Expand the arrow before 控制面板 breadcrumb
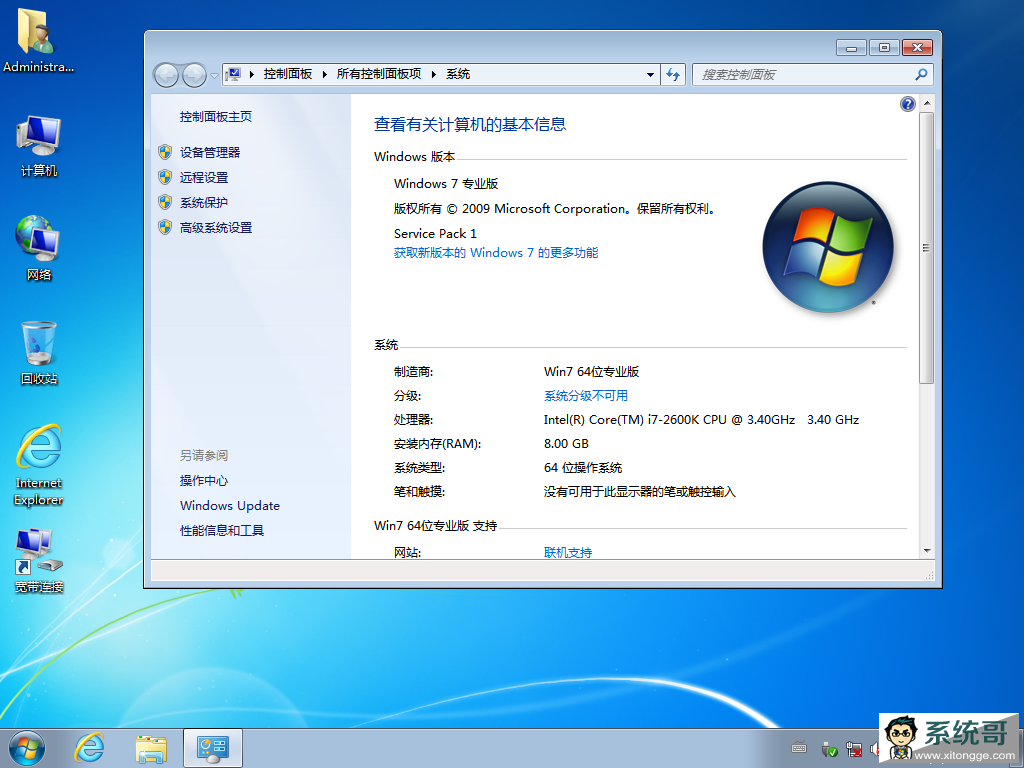This screenshot has height=768, width=1024. click(x=252, y=74)
